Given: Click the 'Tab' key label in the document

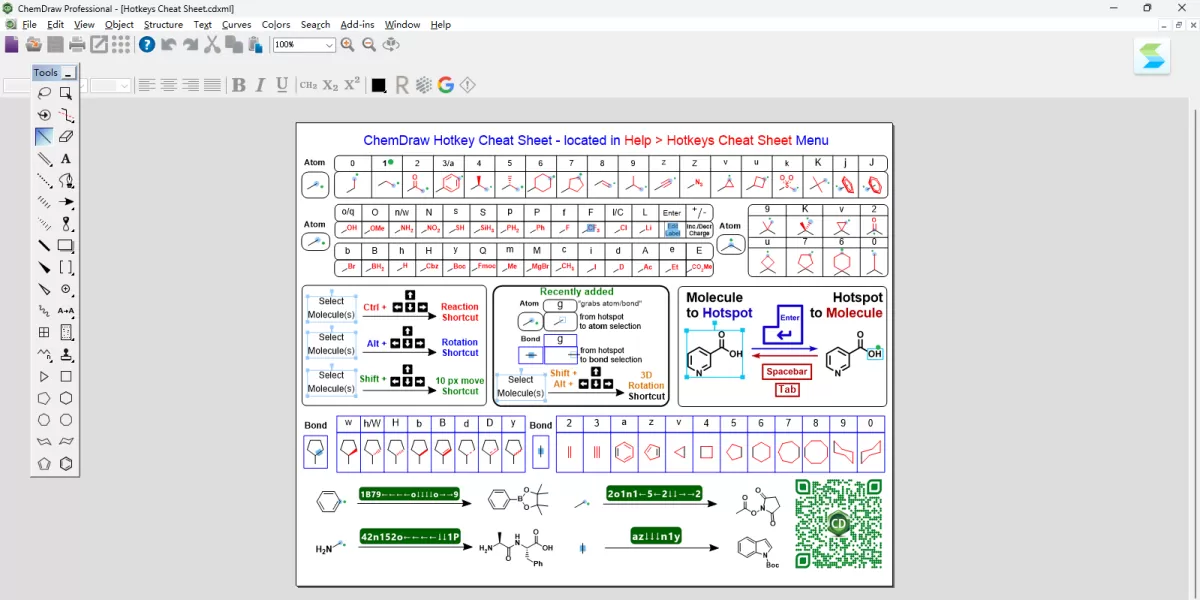Looking at the screenshot, I should tap(787, 390).
